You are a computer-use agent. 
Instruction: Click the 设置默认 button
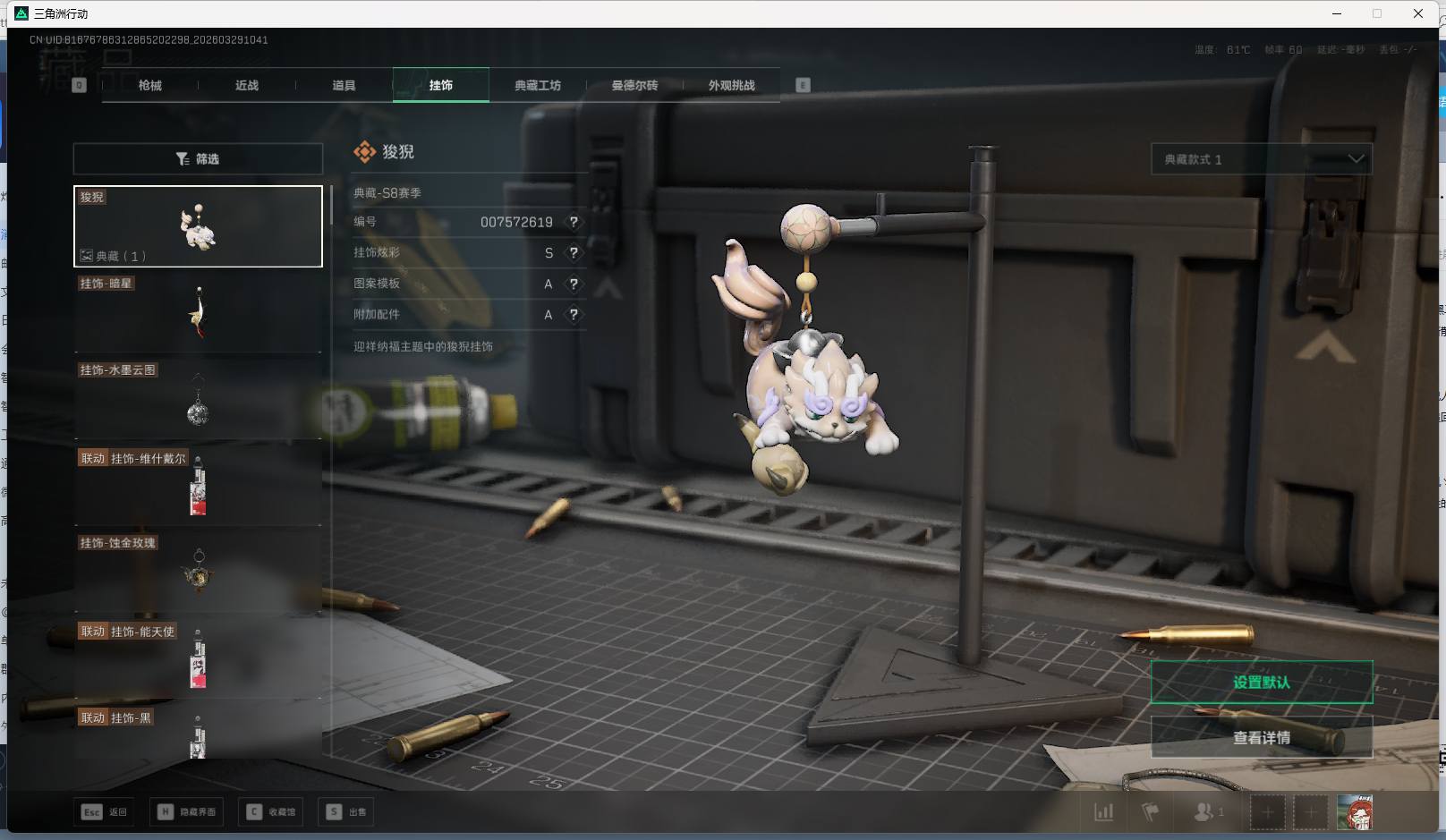[x=1261, y=683]
